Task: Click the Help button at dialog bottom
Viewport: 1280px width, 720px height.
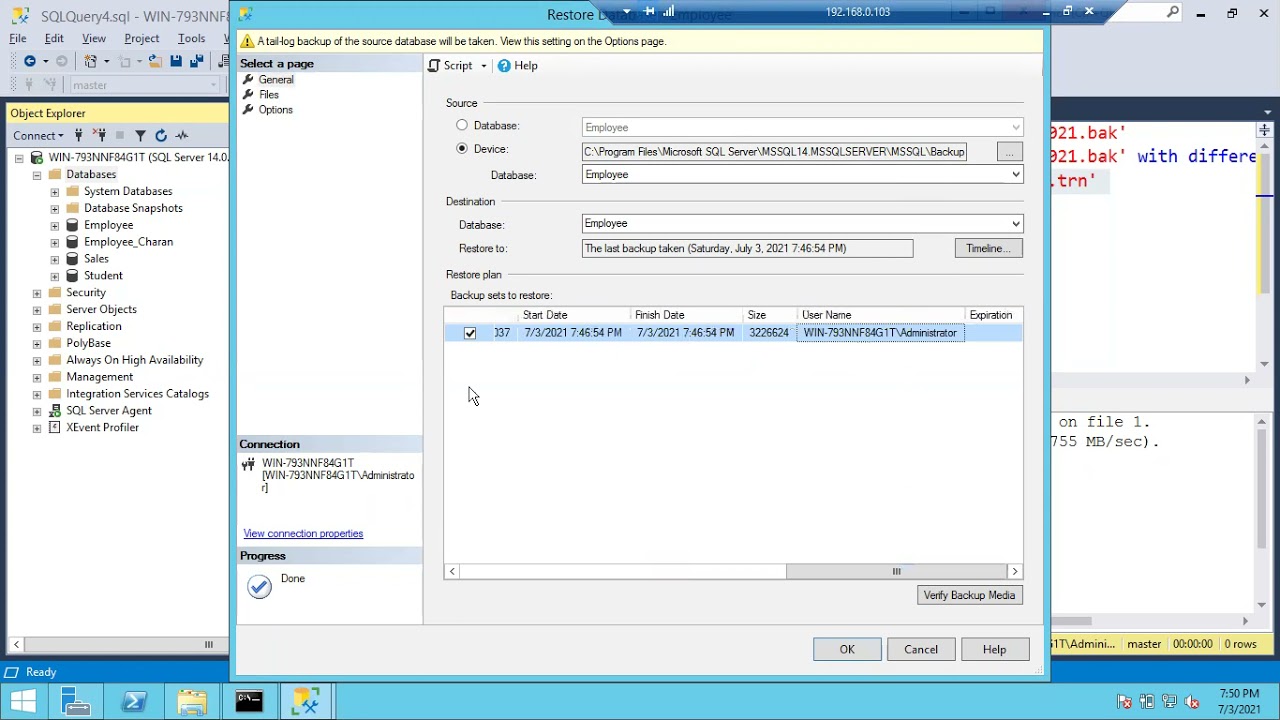Action: [994, 650]
